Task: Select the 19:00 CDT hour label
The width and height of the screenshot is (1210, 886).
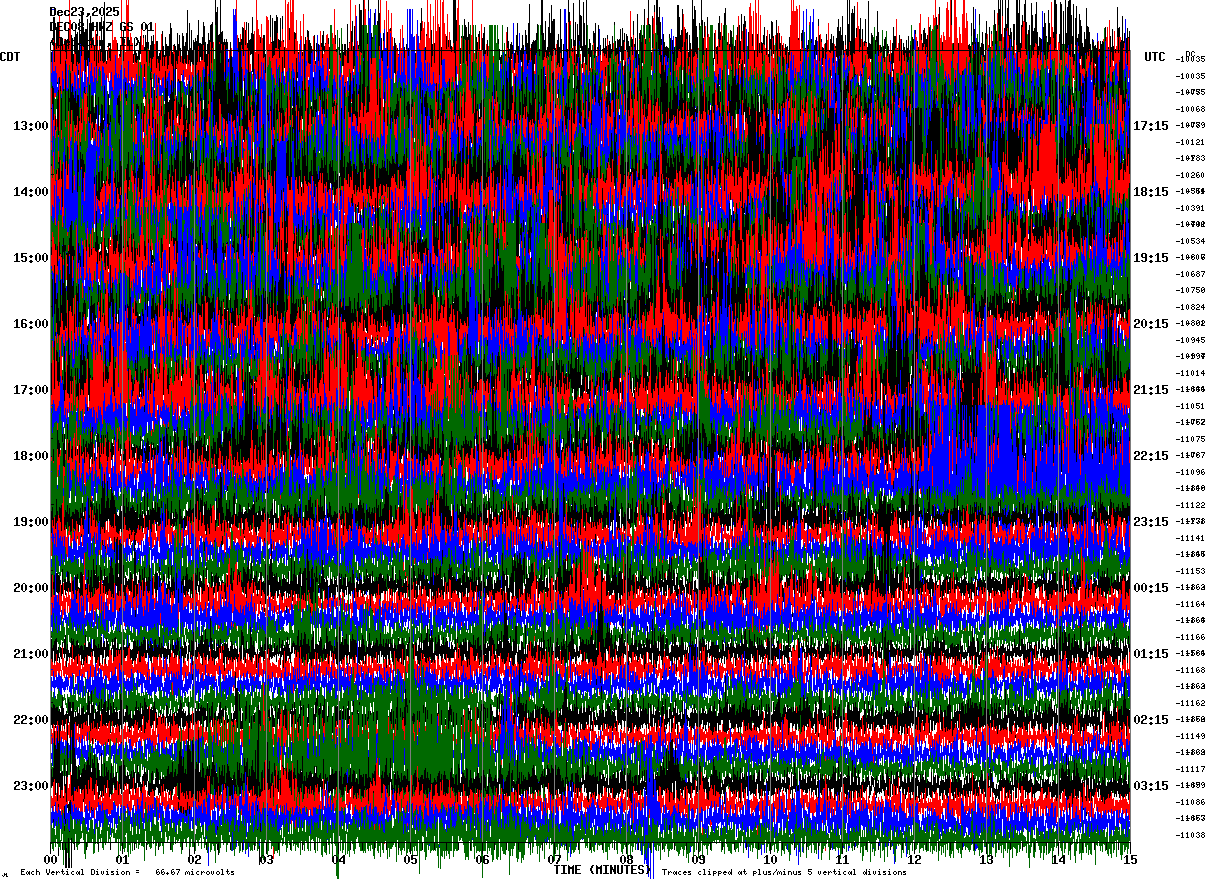Action: point(31,522)
